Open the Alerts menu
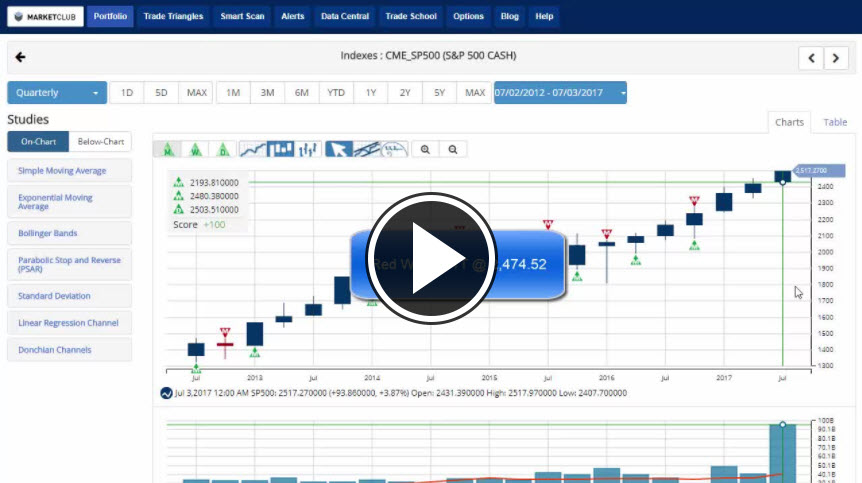 292,16
